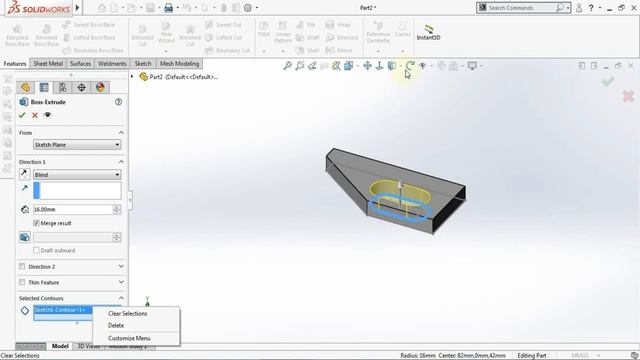Click the depth value spinner arrows
The width and height of the screenshot is (640, 360).
coord(117,209)
